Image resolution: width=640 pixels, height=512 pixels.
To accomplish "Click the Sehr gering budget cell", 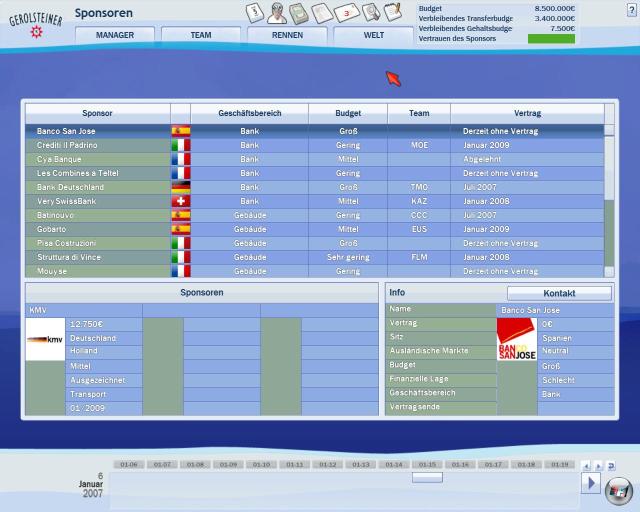I will click(348, 257).
